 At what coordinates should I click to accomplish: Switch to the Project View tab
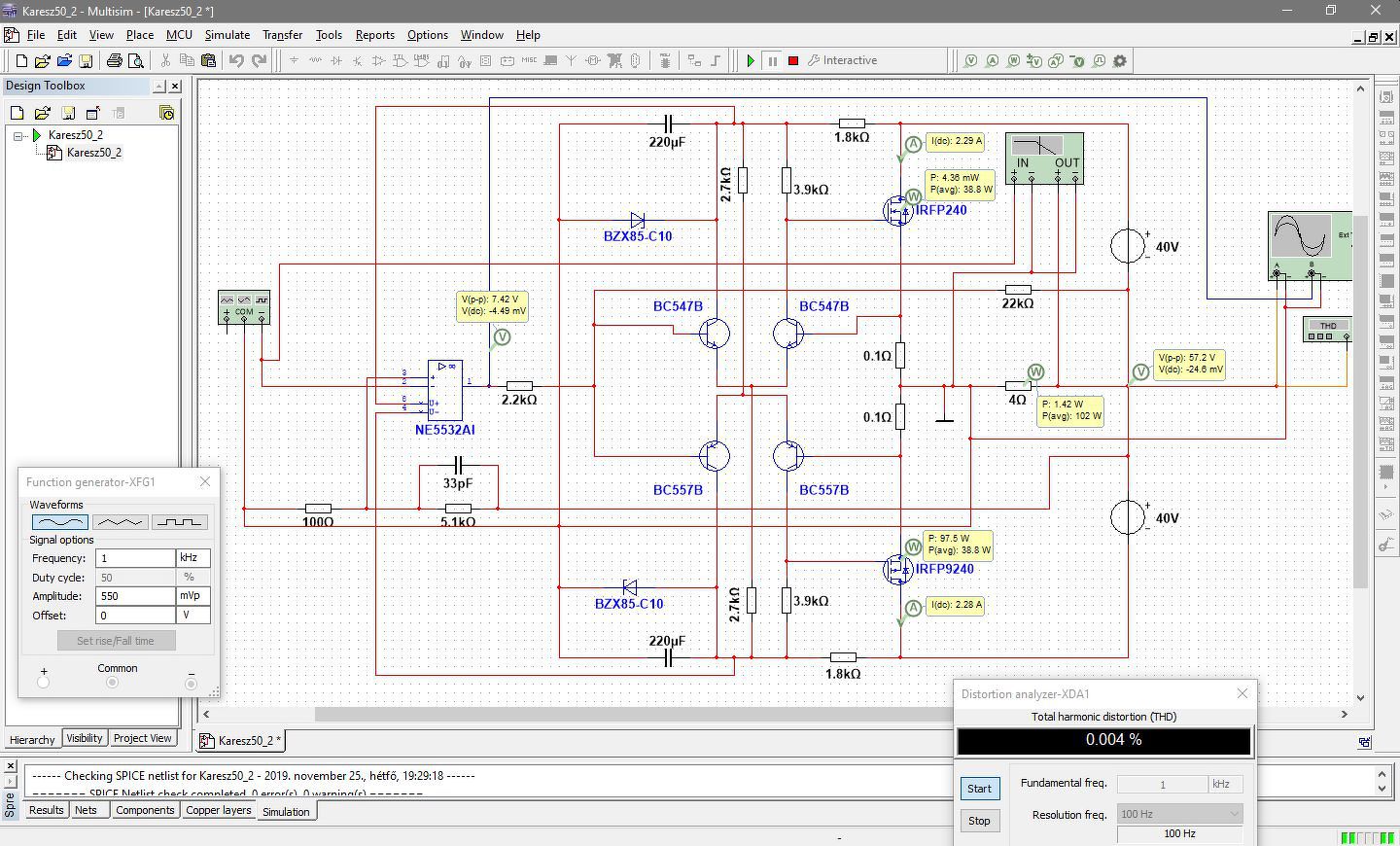pyautogui.click(x=143, y=738)
